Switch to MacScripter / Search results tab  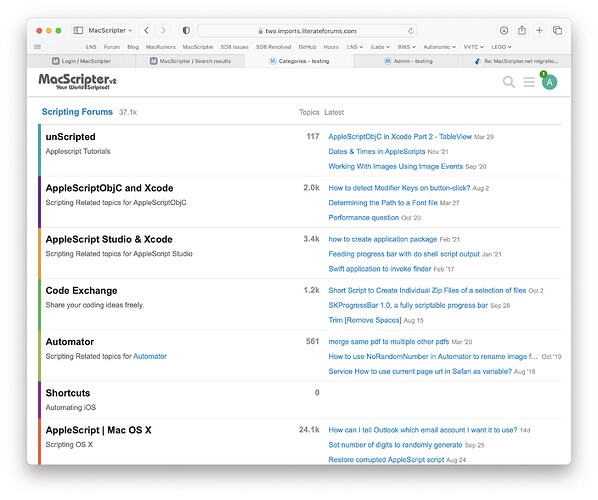click(190, 61)
